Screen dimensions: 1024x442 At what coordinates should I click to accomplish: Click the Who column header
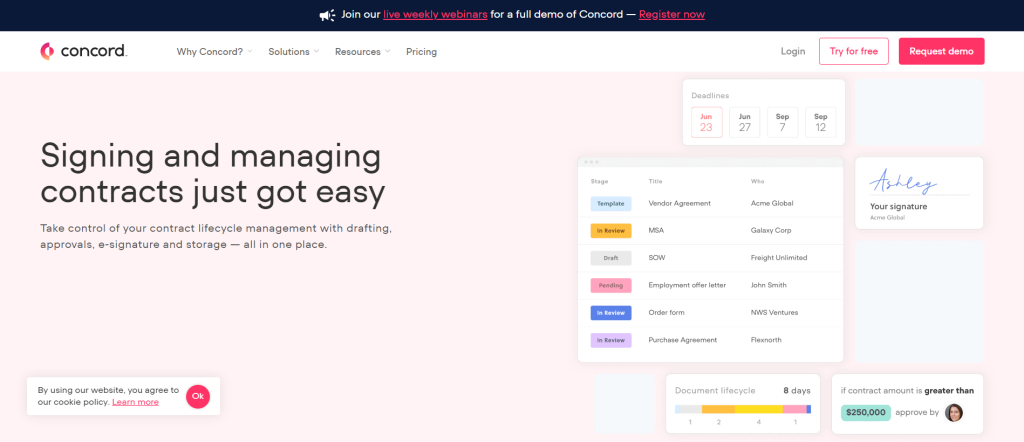coord(758,181)
